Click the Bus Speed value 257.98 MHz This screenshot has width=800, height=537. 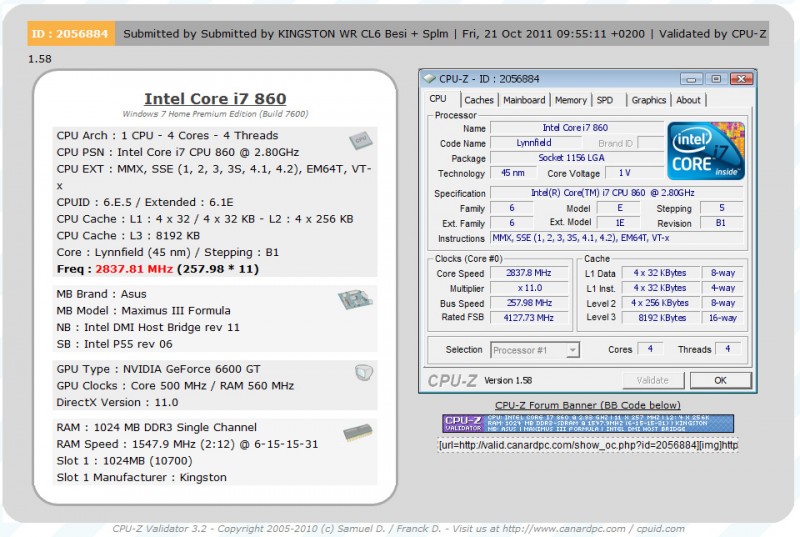click(x=529, y=303)
